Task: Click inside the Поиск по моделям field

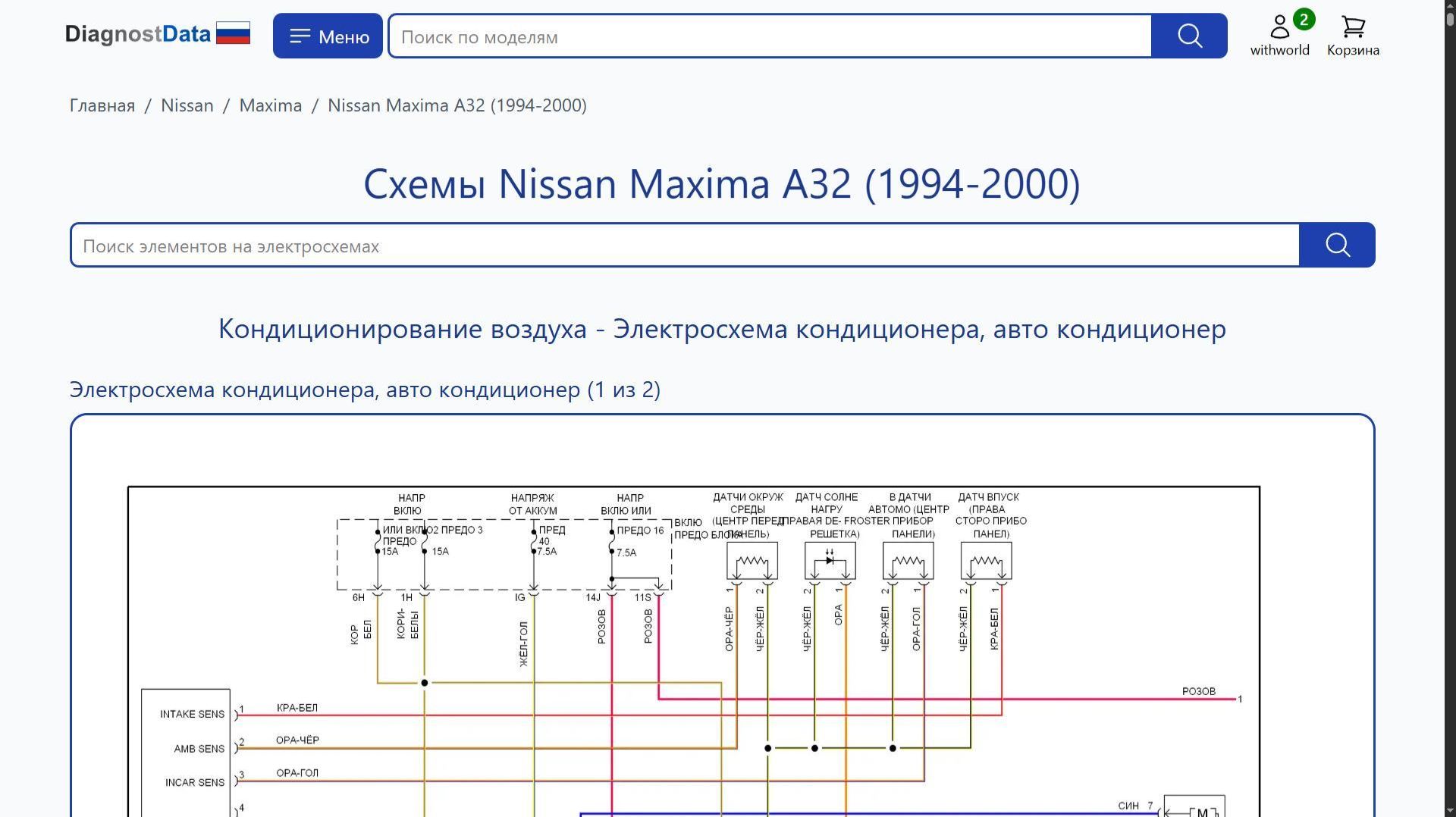Action: pos(758,36)
